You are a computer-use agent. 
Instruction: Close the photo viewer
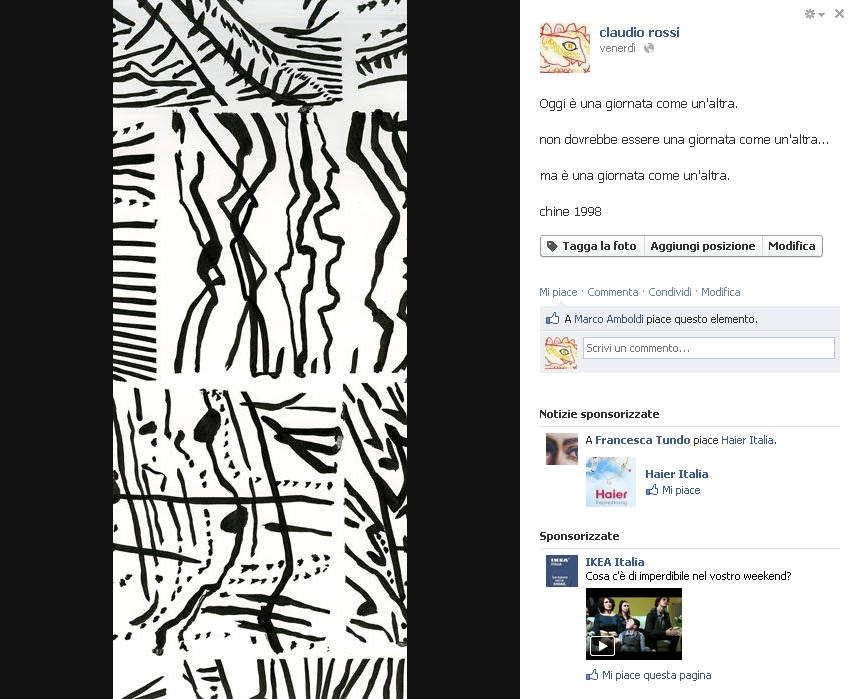tap(839, 14)
